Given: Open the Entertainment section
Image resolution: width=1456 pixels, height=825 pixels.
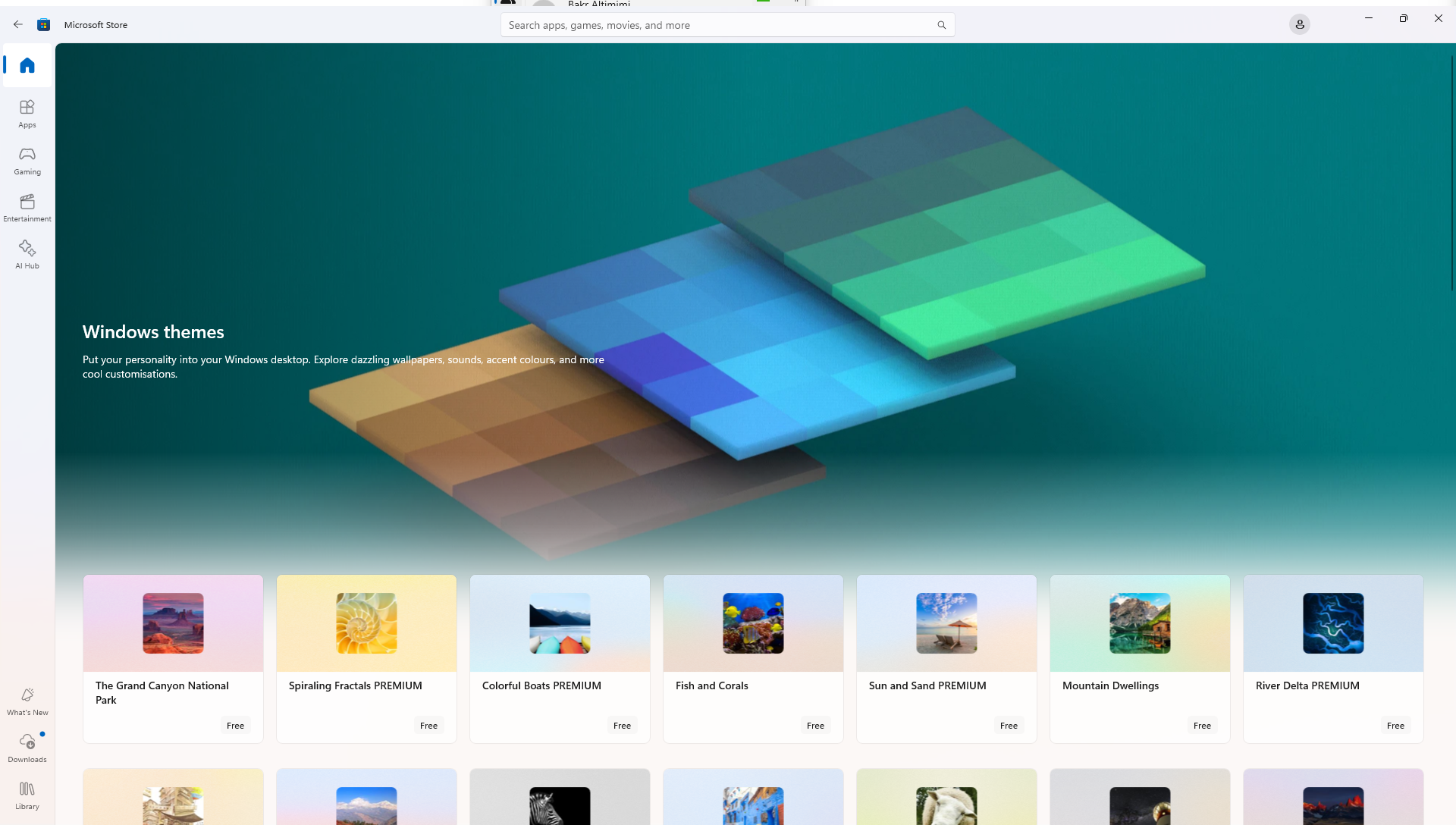Looking at the screenshot, I should (x=27, y=207).
